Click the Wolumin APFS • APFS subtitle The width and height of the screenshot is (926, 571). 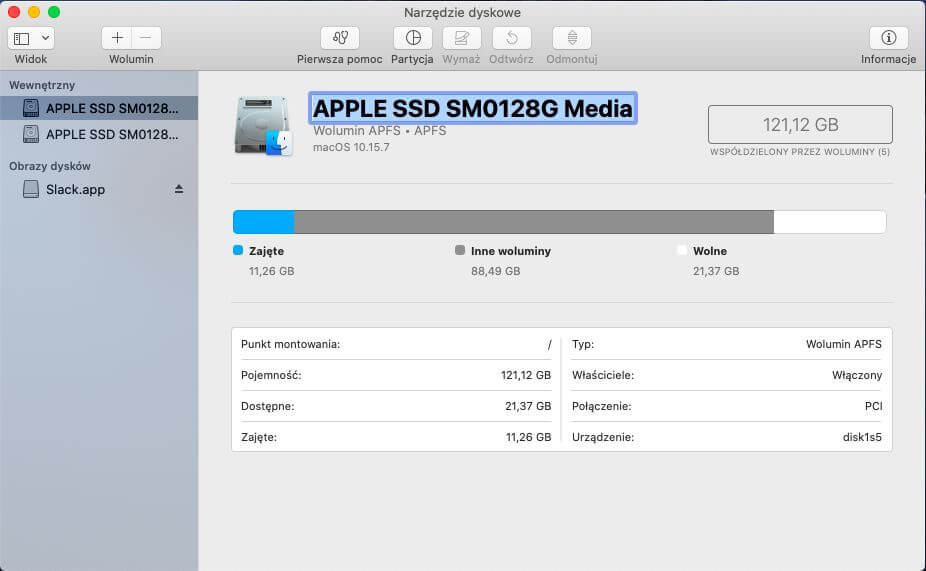coord(380,130)
